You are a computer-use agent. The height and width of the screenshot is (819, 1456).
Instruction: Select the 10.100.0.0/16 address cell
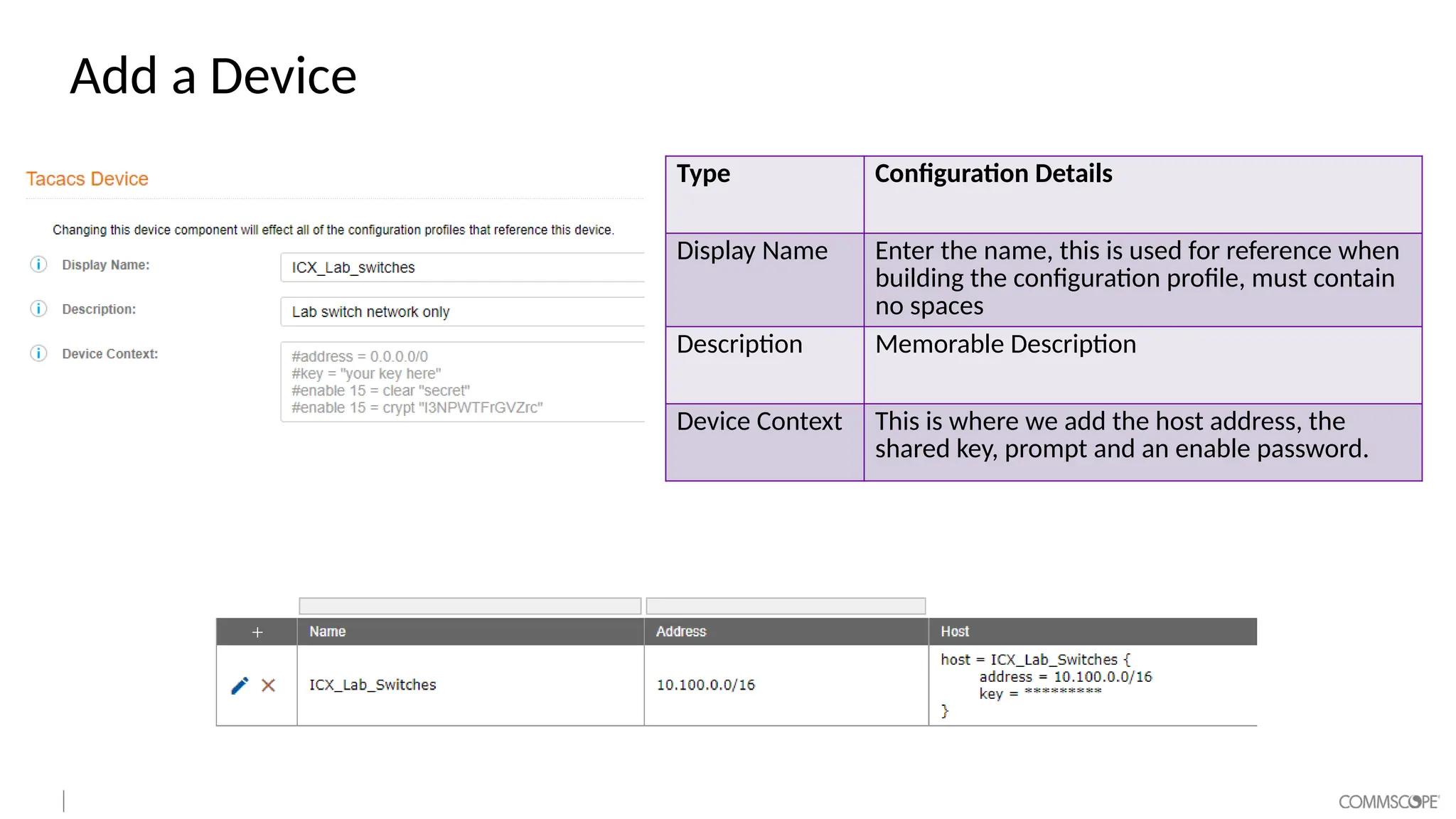[786, 685]
